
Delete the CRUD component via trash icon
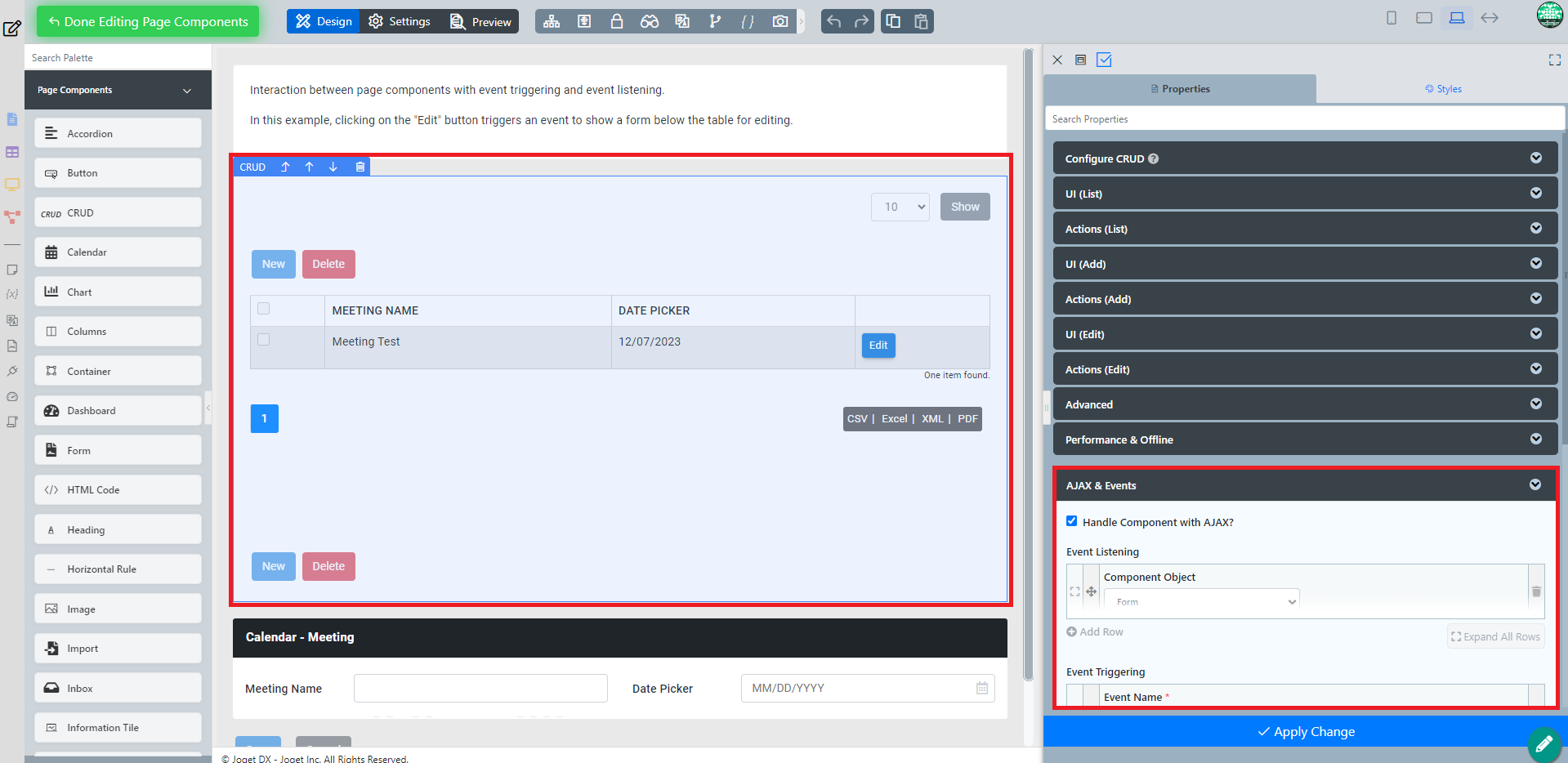click(x=360, y=167)
